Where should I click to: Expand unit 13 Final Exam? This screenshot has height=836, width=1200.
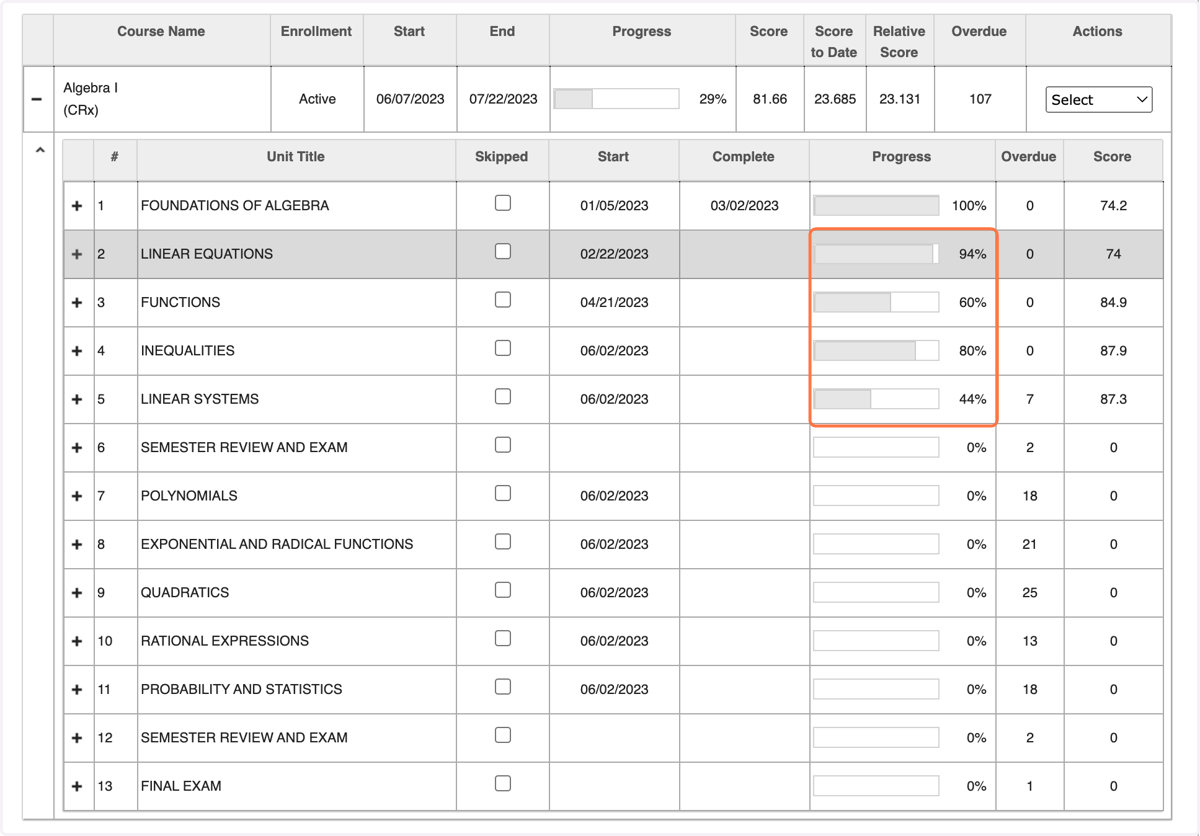coord(77,786)
